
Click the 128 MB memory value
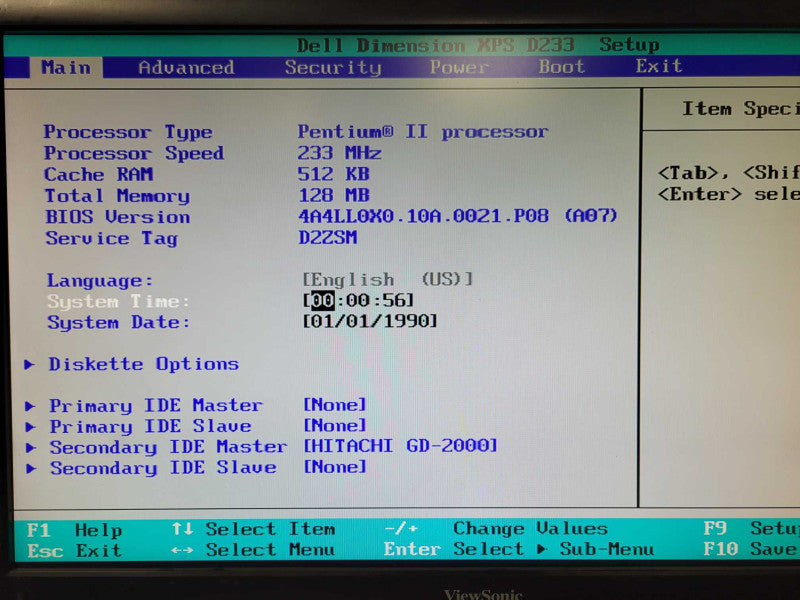point(334,195)
